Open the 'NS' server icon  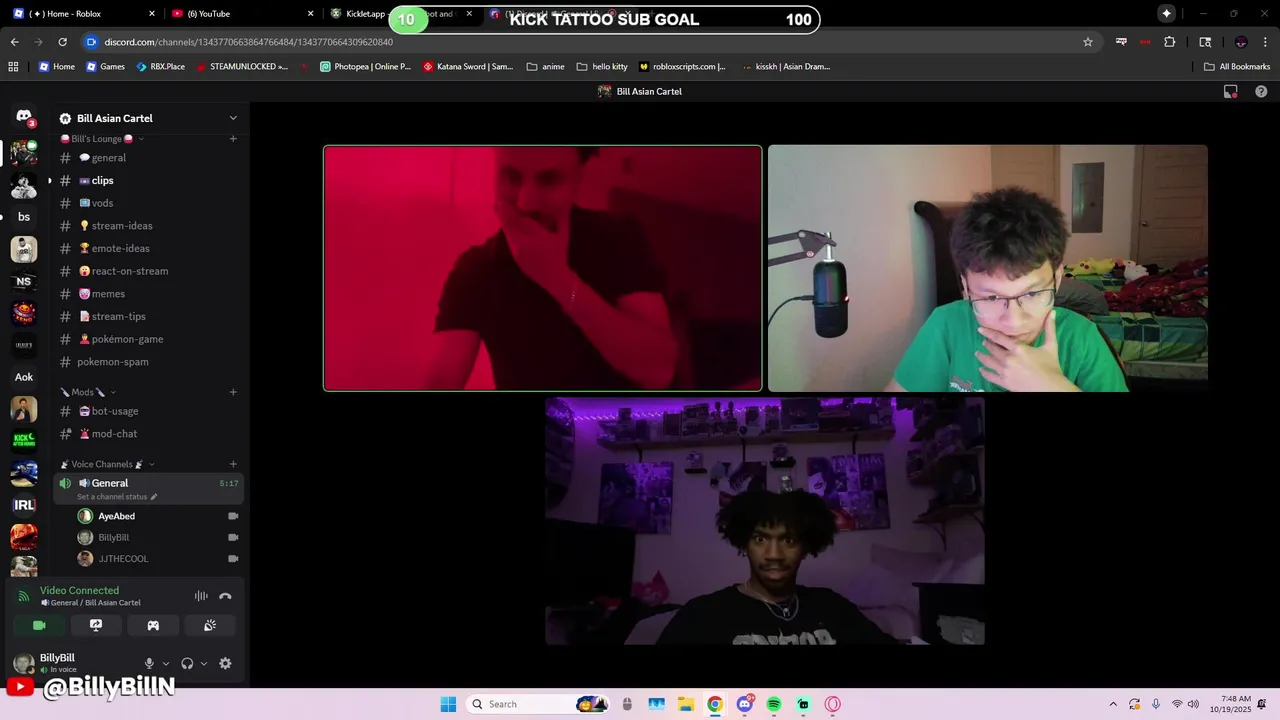(24, 282)
